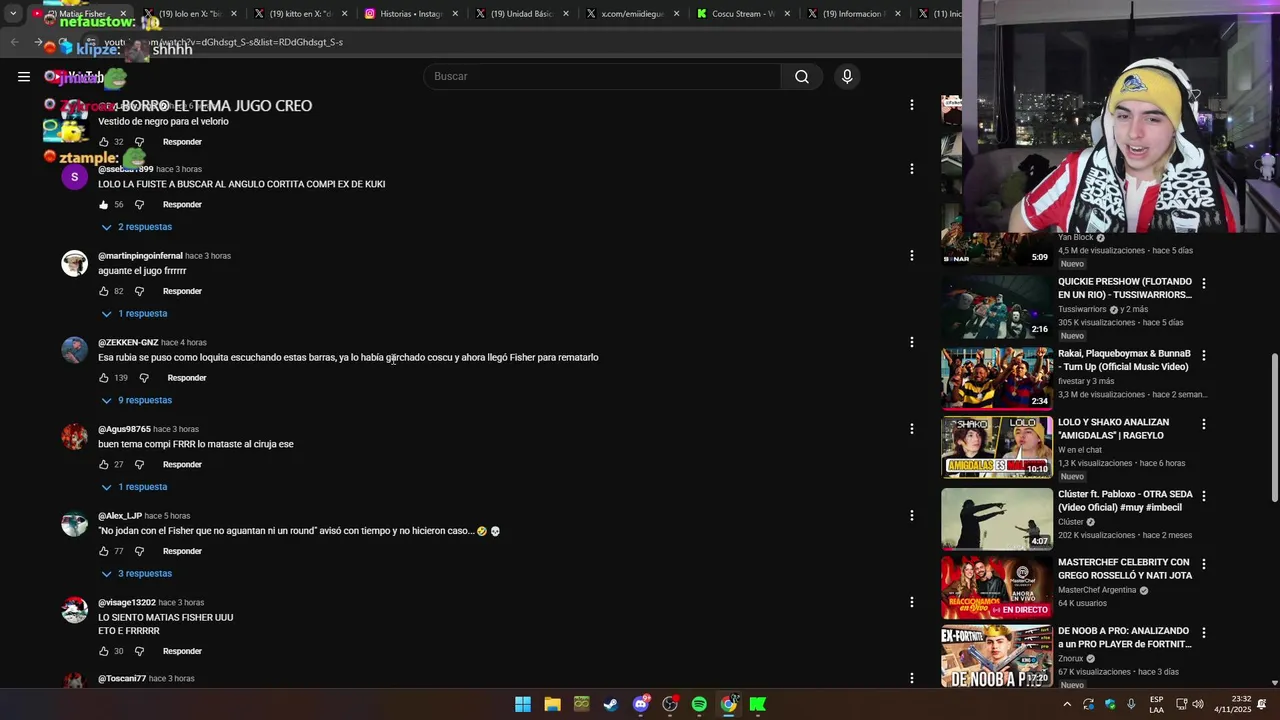Like the 'Vestido de negro' comment

pyautogui.click(x=103, y=142)
